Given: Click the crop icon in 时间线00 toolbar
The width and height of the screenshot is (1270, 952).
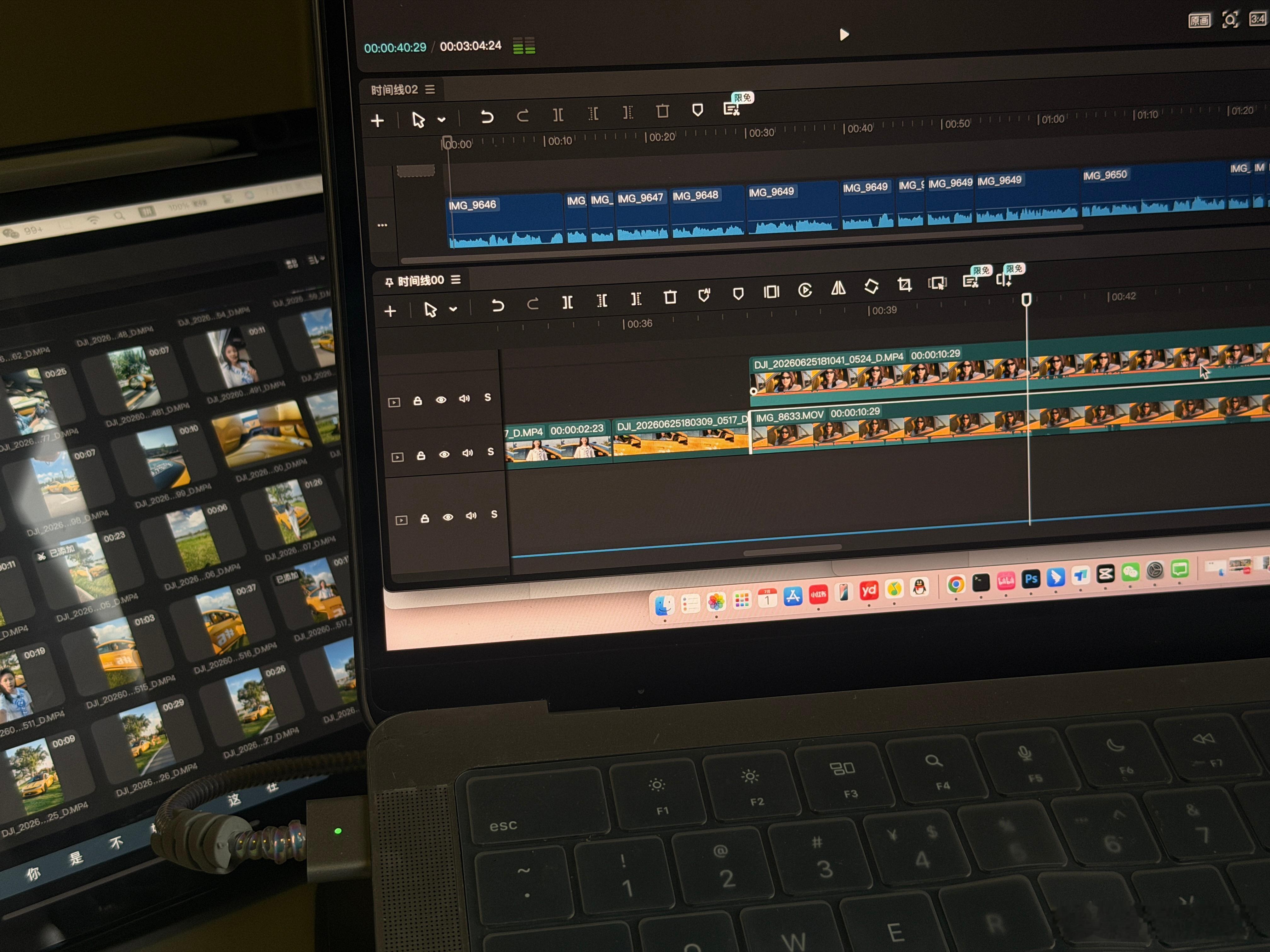Looking at the screenshot, I should 904,285.
